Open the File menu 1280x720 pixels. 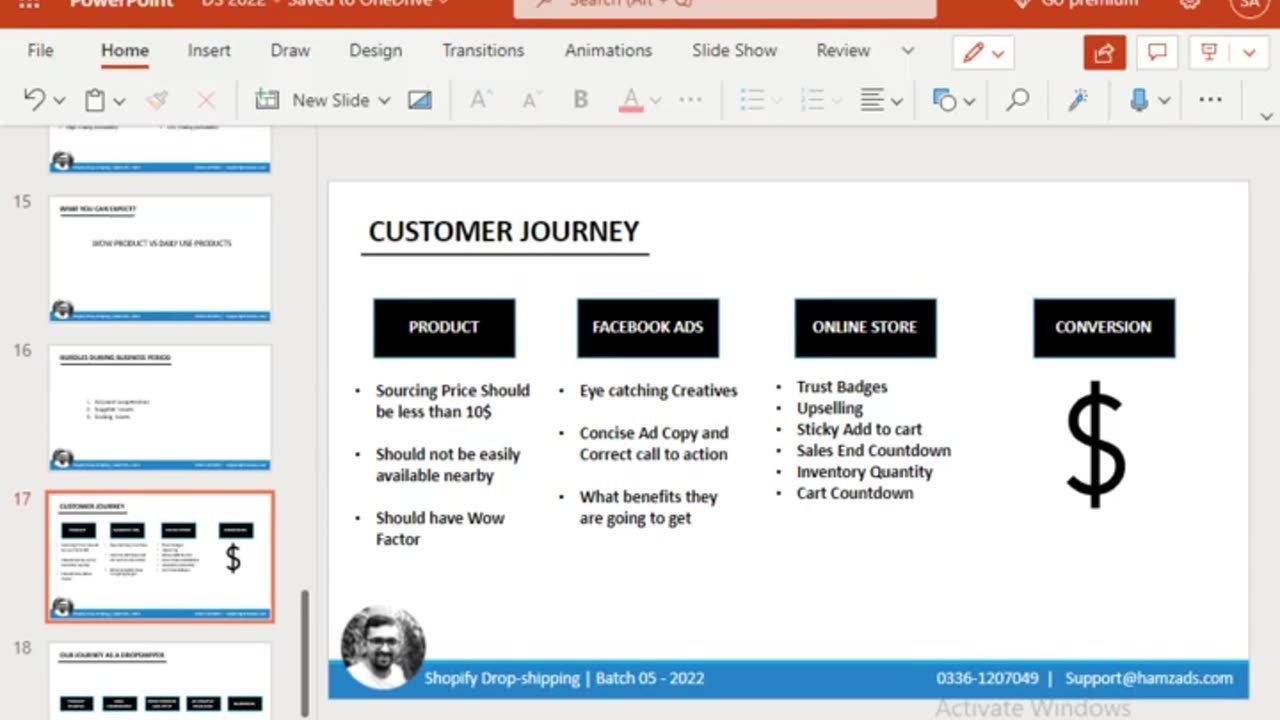(41, 50)
